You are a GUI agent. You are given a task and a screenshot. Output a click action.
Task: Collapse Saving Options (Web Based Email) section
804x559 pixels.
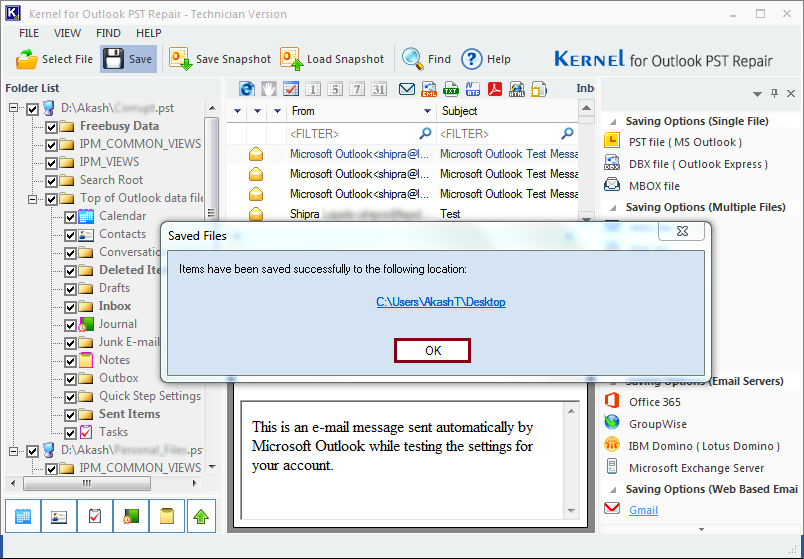(x=613, y=490)
